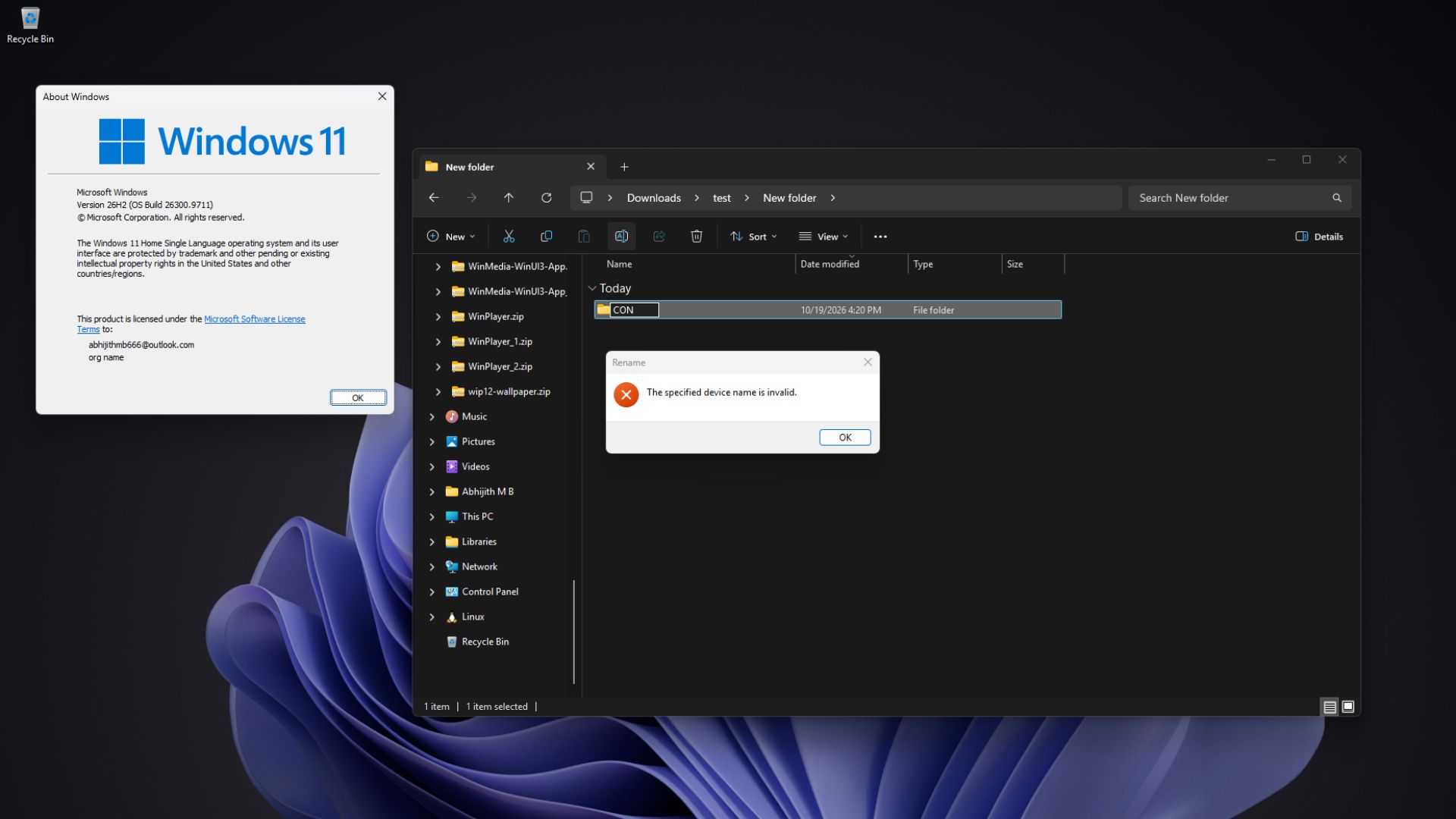Image resolution: width=1456 pixels, height=819 pixels.
Task: Open the View dropdown menu
Action: [x=824, y=237]
